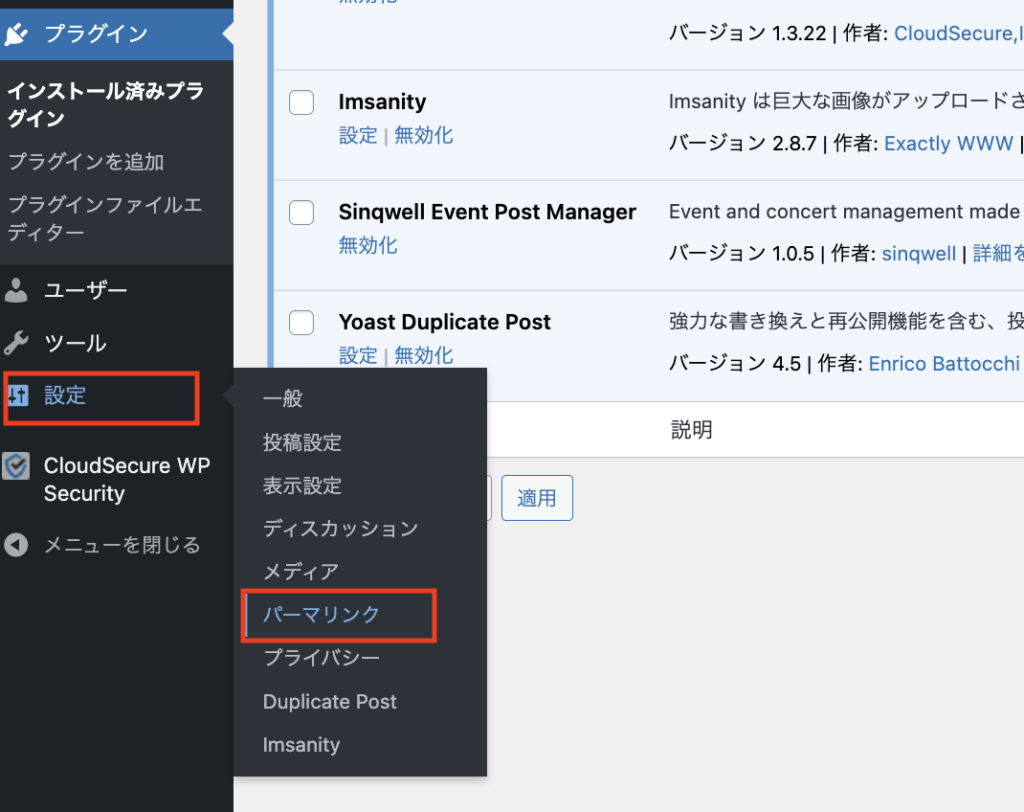1024x812 pixels.
Task: Open プラグインを追加 in the sidebar
Action: (86, 162)
